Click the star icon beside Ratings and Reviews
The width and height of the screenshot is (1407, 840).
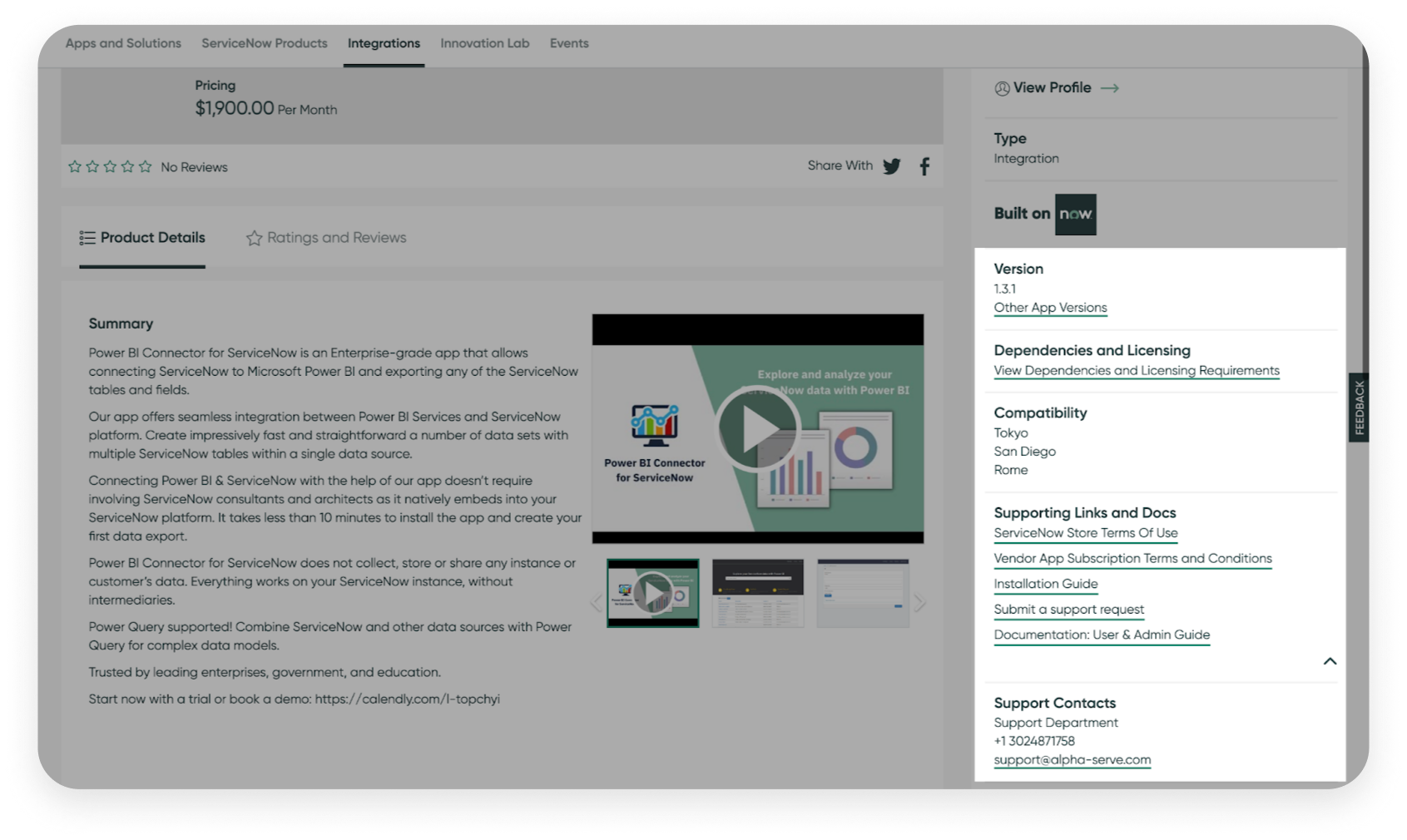coord(254,238)
